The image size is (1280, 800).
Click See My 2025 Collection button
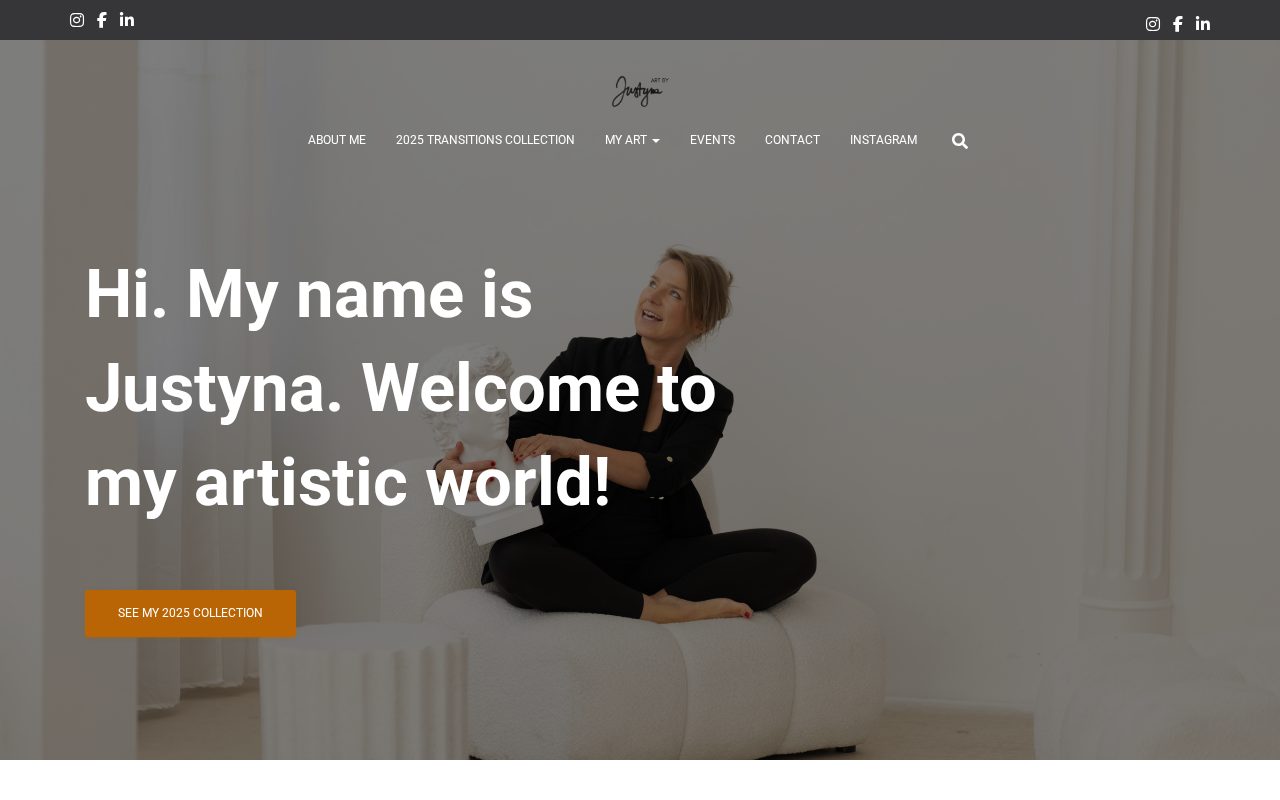coord(190,613)
